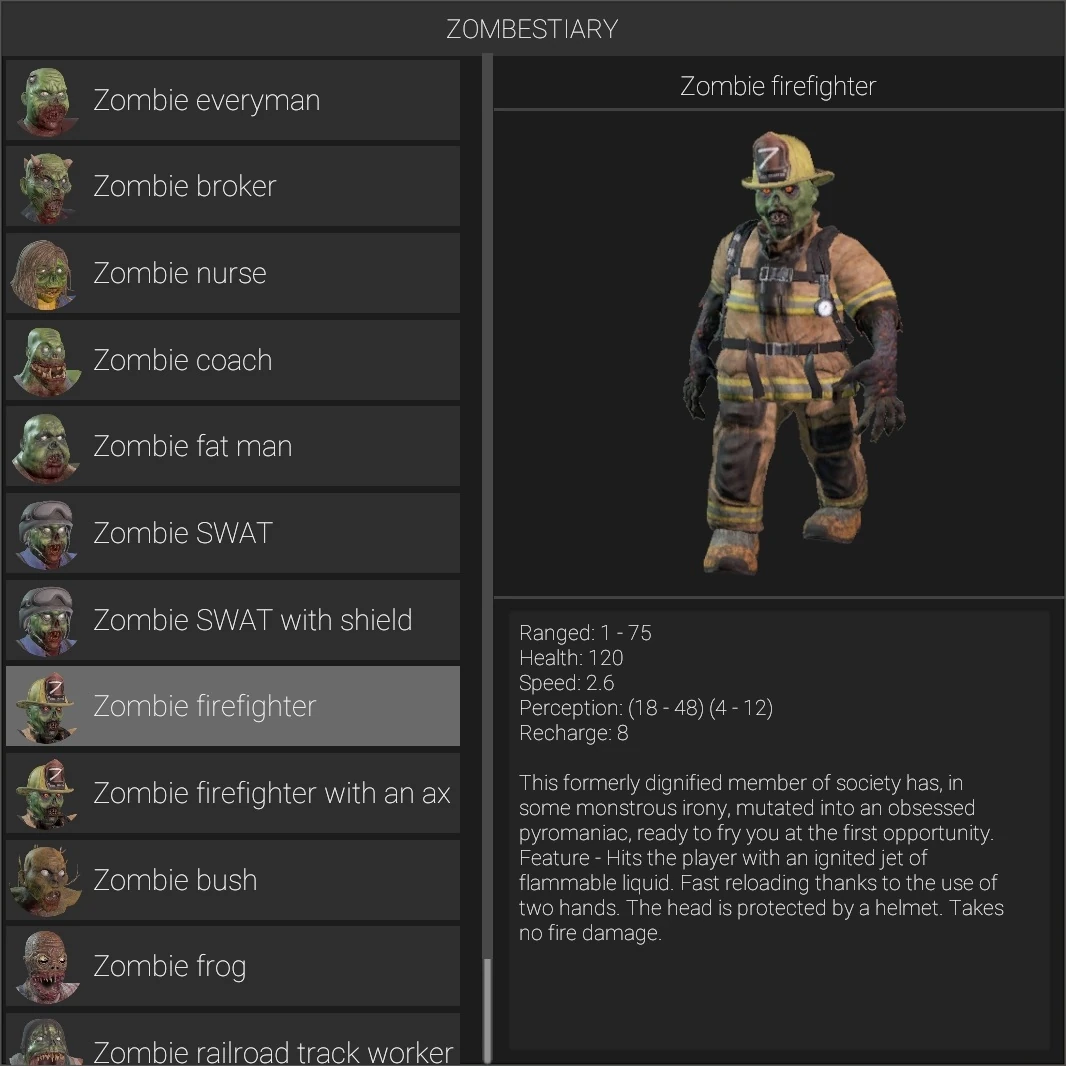Click the Zombie coach head icon
The image size is (1066, 1066).
[46, 361]
